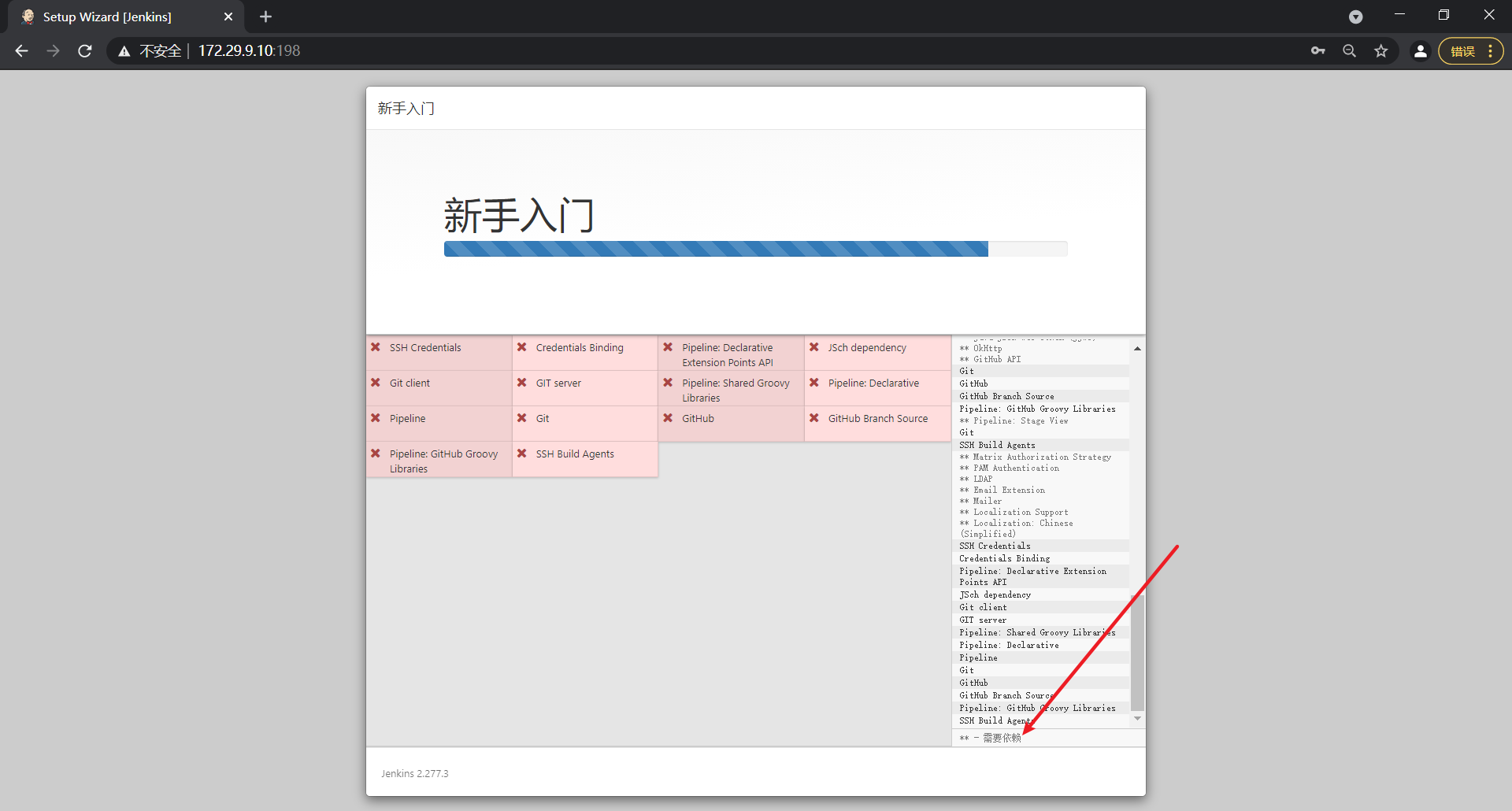
Task: Click 'JSch dependency' log entry
Action: coord(995,594)
